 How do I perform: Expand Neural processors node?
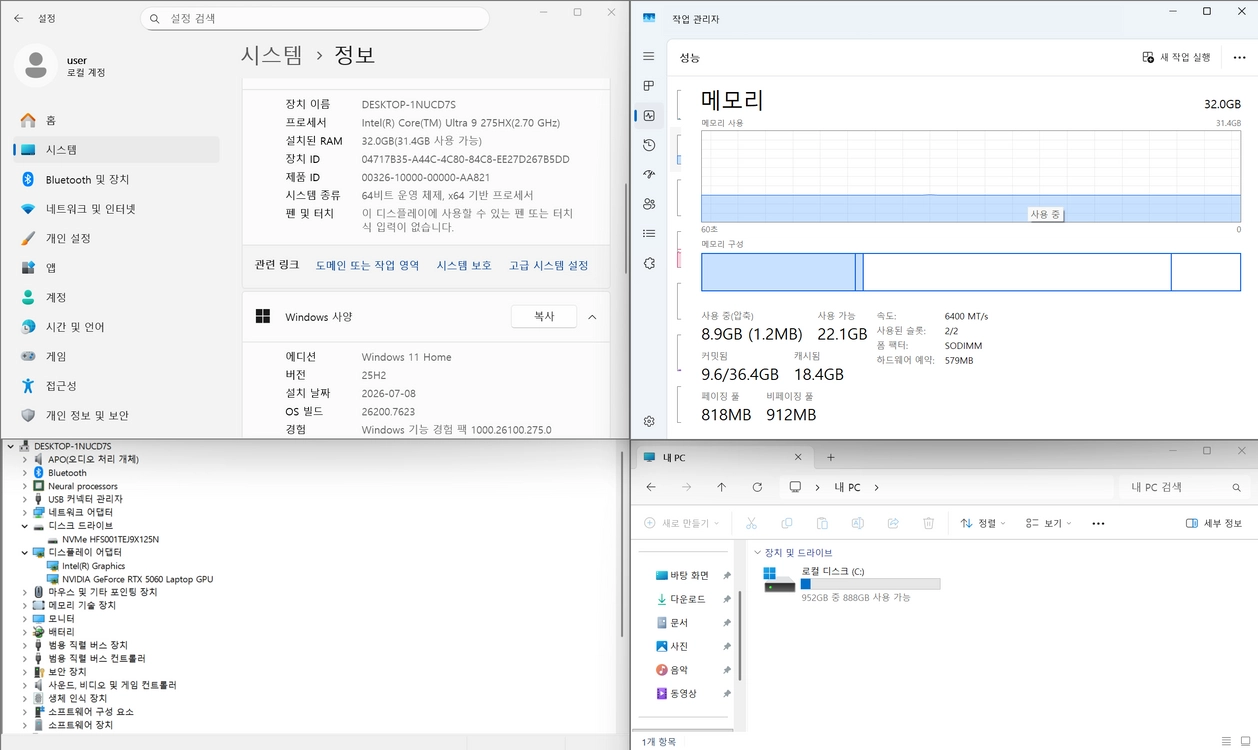[x=25, y=486]
